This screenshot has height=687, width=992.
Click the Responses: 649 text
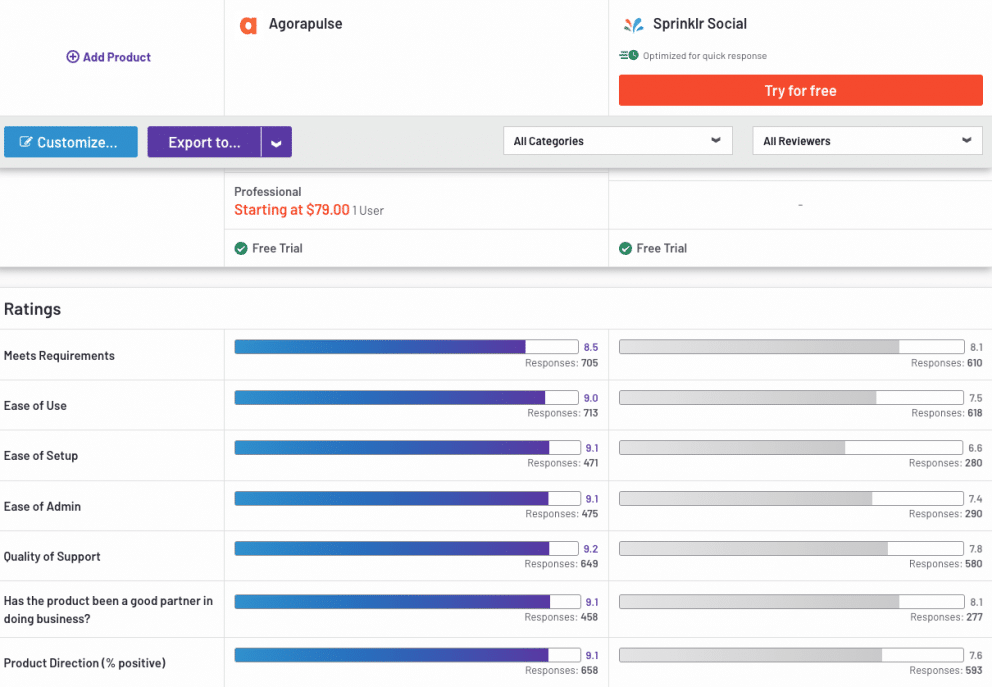tap(561, 564)
